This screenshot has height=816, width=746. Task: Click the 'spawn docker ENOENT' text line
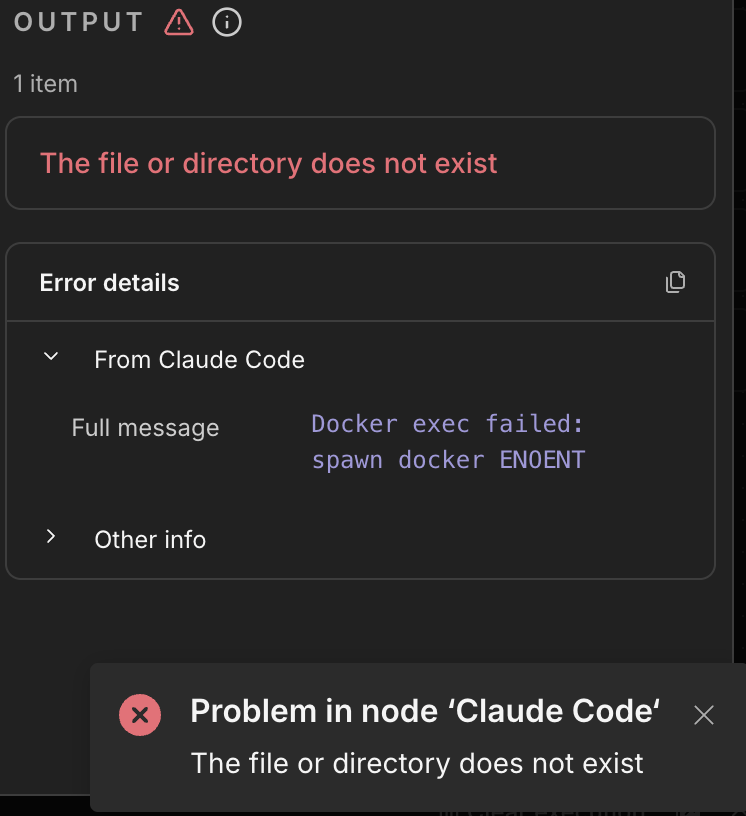tap(448, 460)
